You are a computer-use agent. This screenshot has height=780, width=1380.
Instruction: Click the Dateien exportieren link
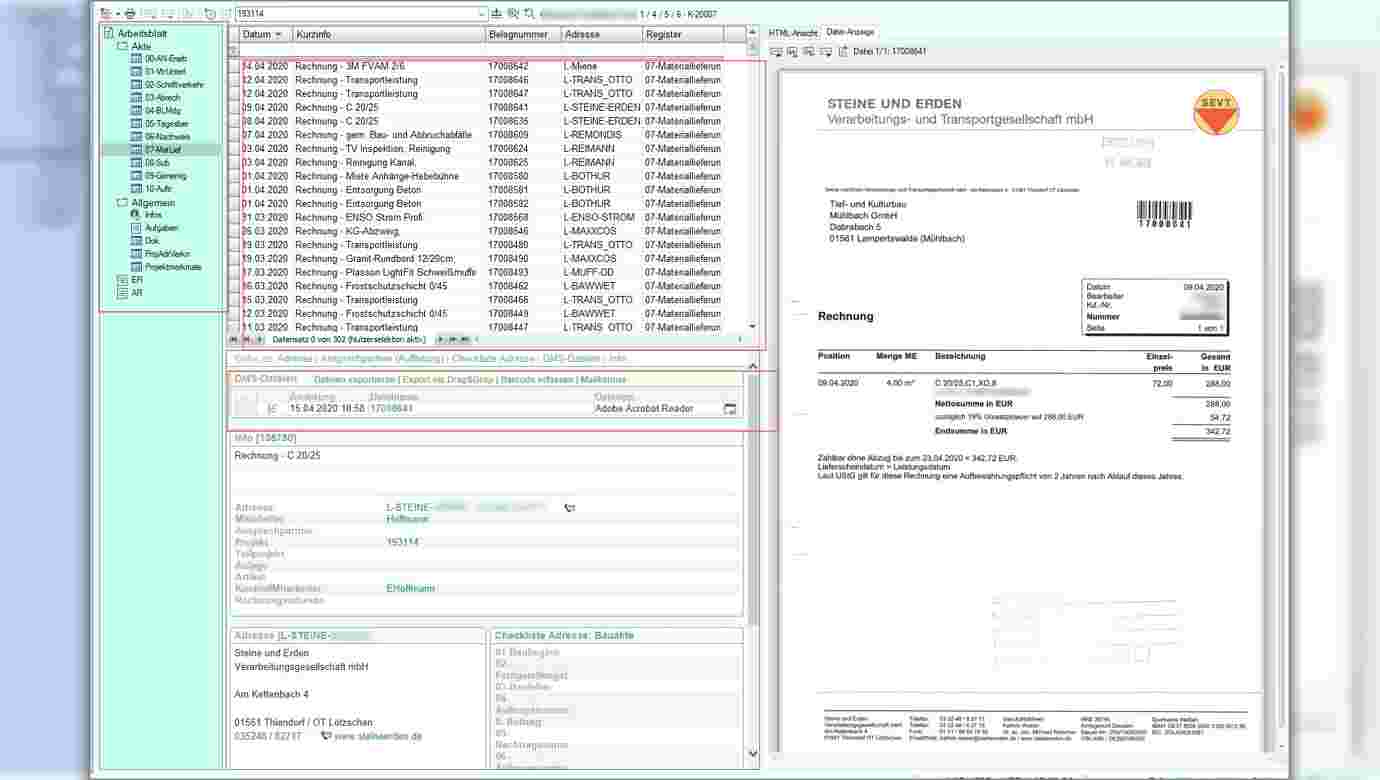tap(354, 380)
